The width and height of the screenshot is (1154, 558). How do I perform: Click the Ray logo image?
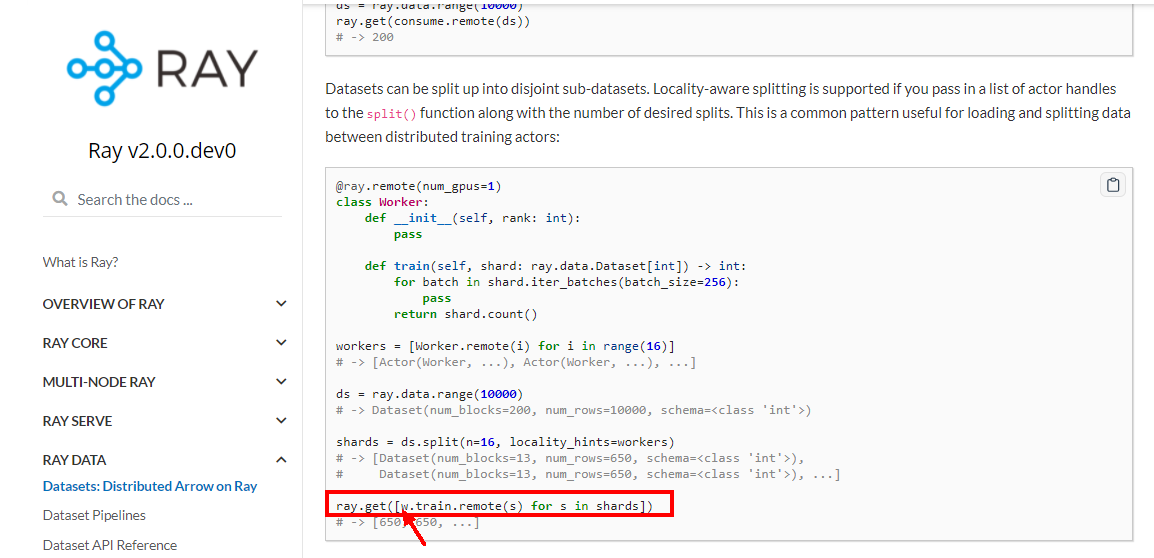(162, 68)
